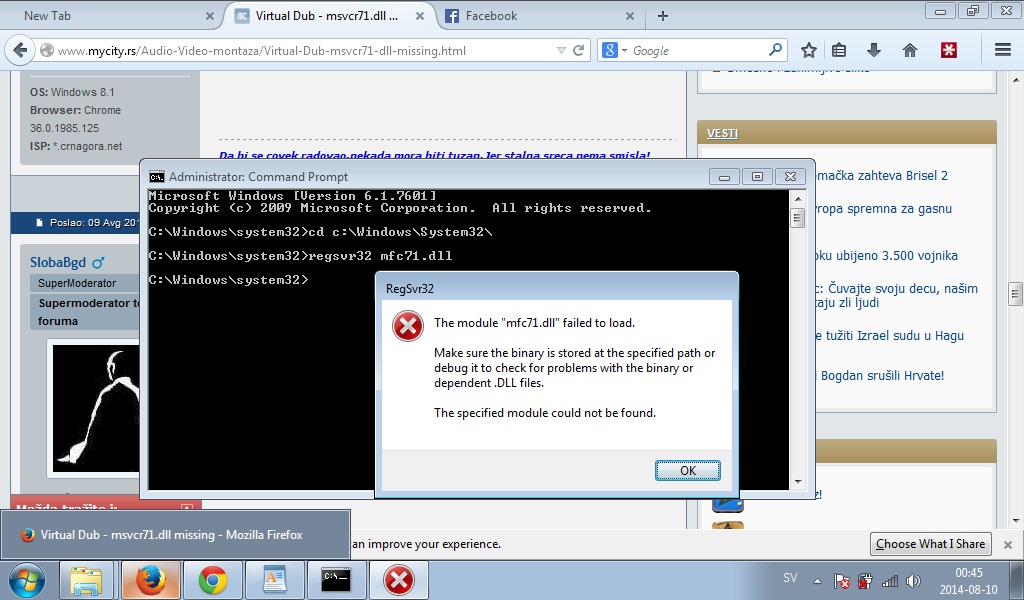Click the address bar URL

261,50
